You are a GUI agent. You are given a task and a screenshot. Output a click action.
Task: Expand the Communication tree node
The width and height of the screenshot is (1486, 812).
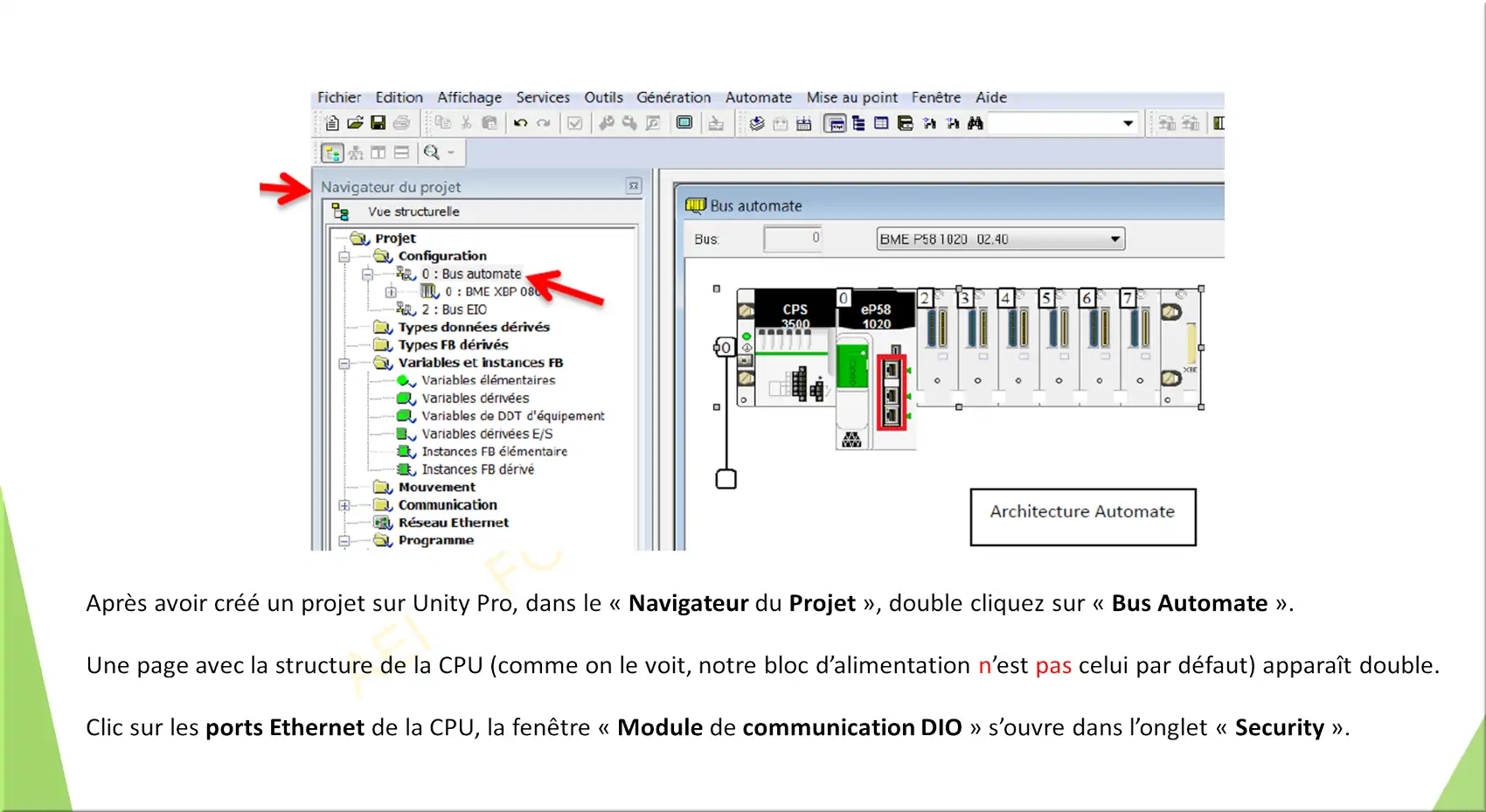[x=344, y=505]
